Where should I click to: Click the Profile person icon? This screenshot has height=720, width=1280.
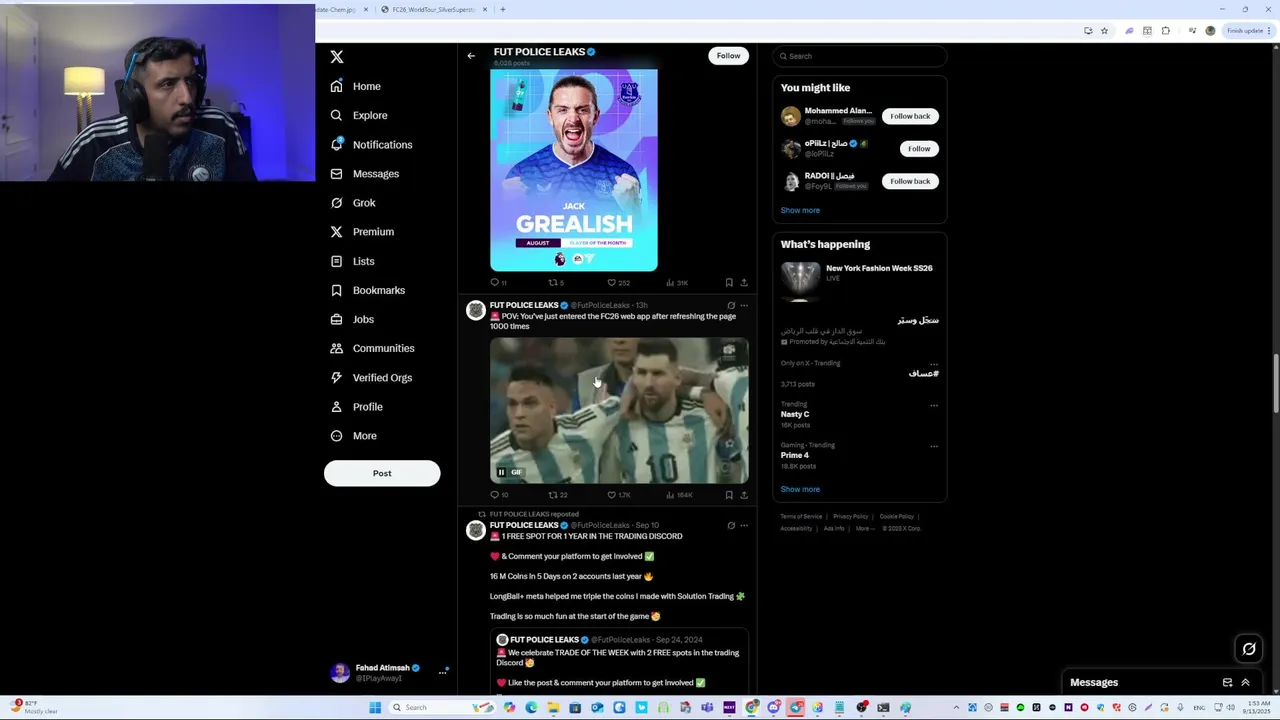point(336,406)
